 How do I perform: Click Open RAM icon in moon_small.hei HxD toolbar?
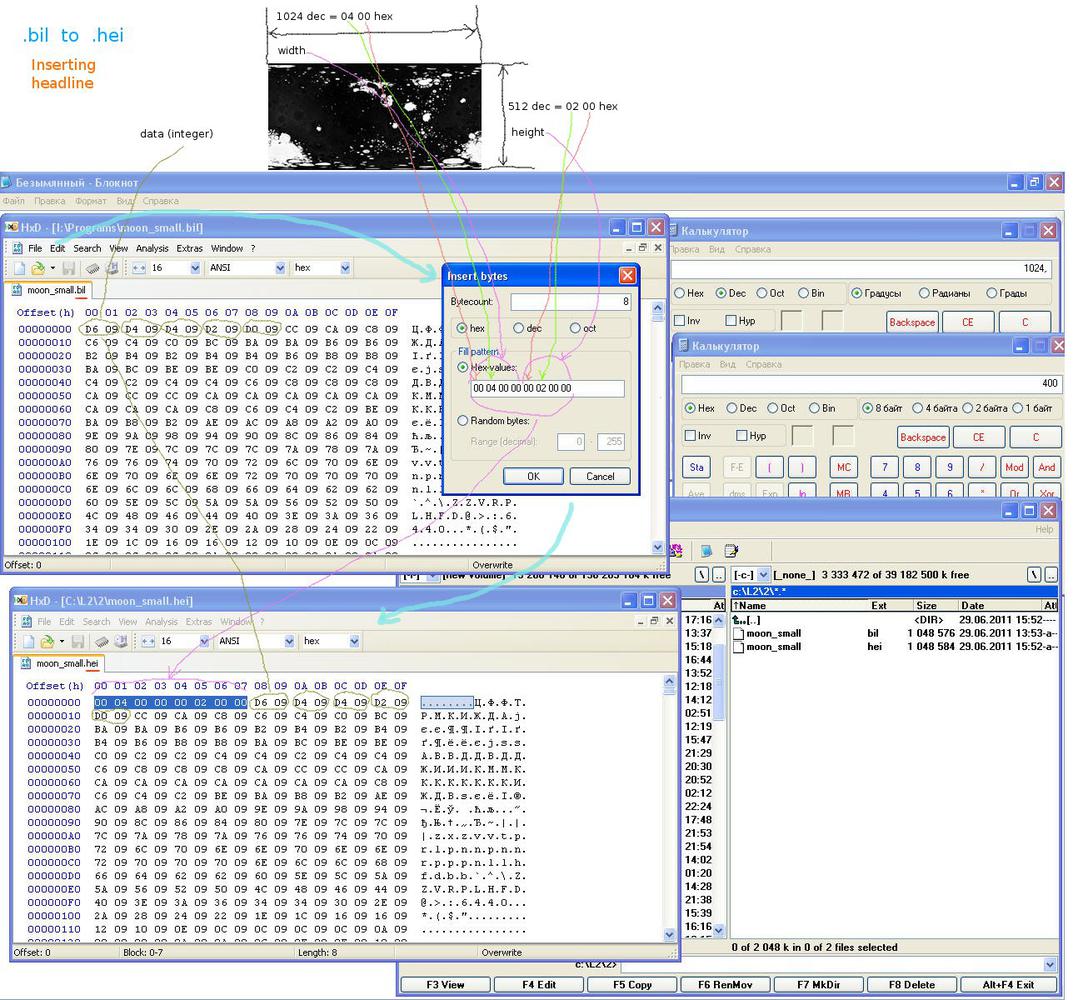(102, 642)
